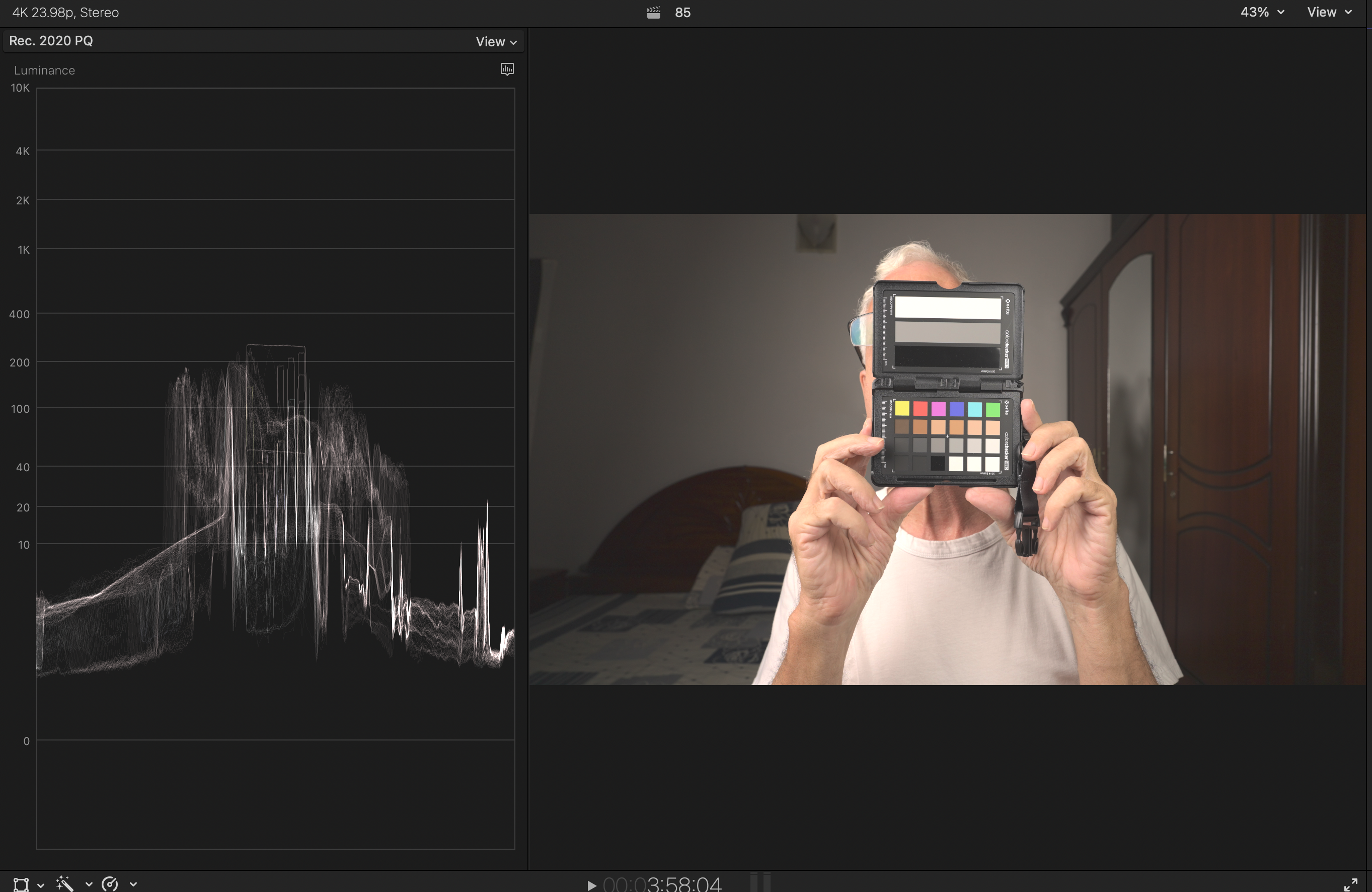Click the retime speedometer icon
1372x892 pixels.
coord(110,883)
